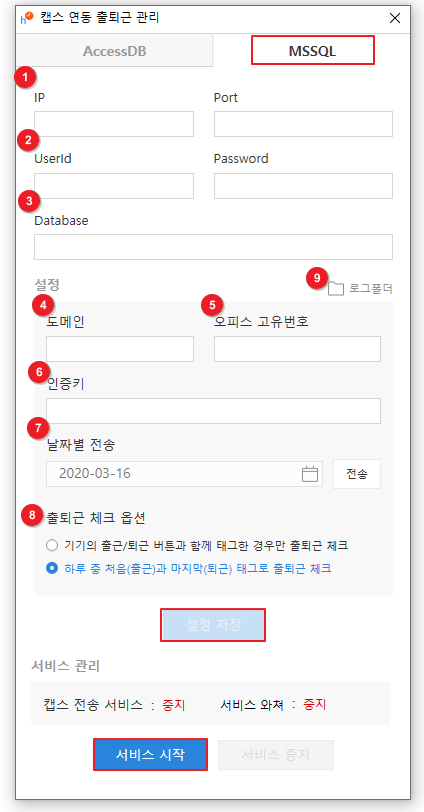Click the app logo in title bar
Image resolution: width=424 pixels, height=812 pixels.
(26, 18)
